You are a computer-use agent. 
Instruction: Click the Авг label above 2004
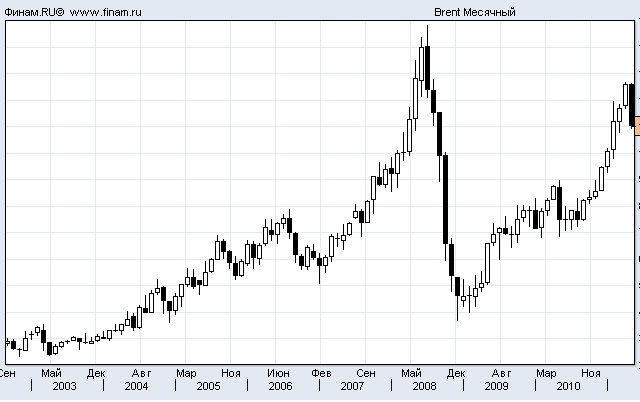[x=141, y=373]
